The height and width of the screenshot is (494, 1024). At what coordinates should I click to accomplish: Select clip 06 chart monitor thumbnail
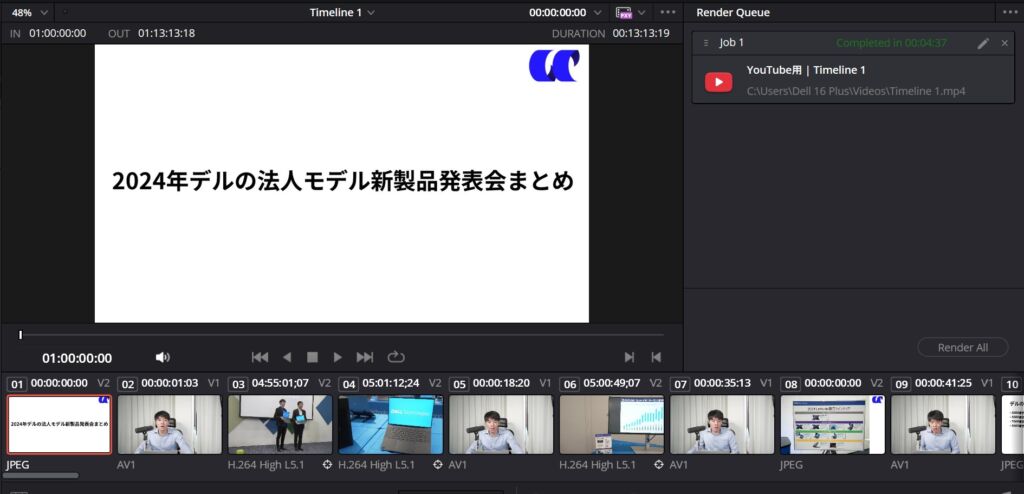612,425
